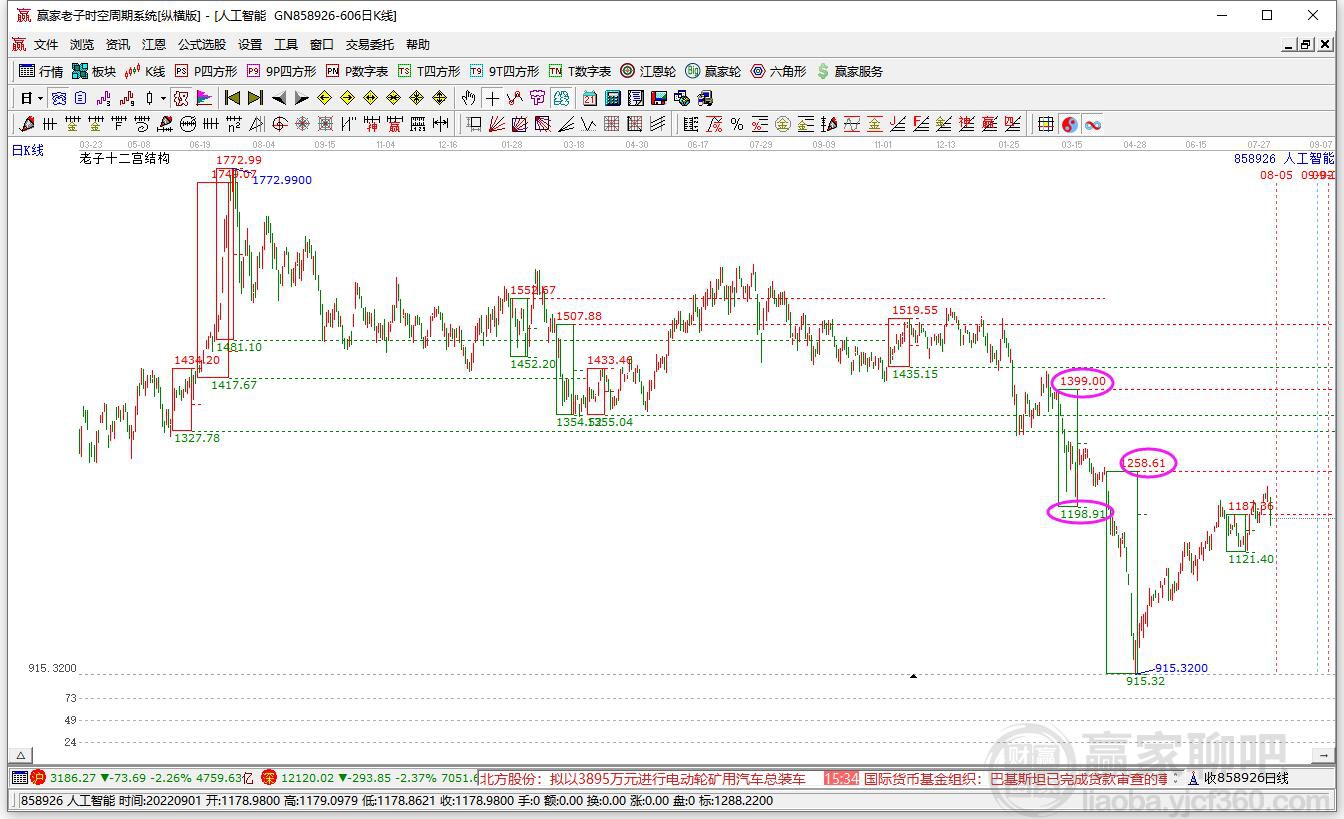The height and width of the screenshot is (819, 1344).
Task: Minimize the inner document window
Action: (1288, 45)
